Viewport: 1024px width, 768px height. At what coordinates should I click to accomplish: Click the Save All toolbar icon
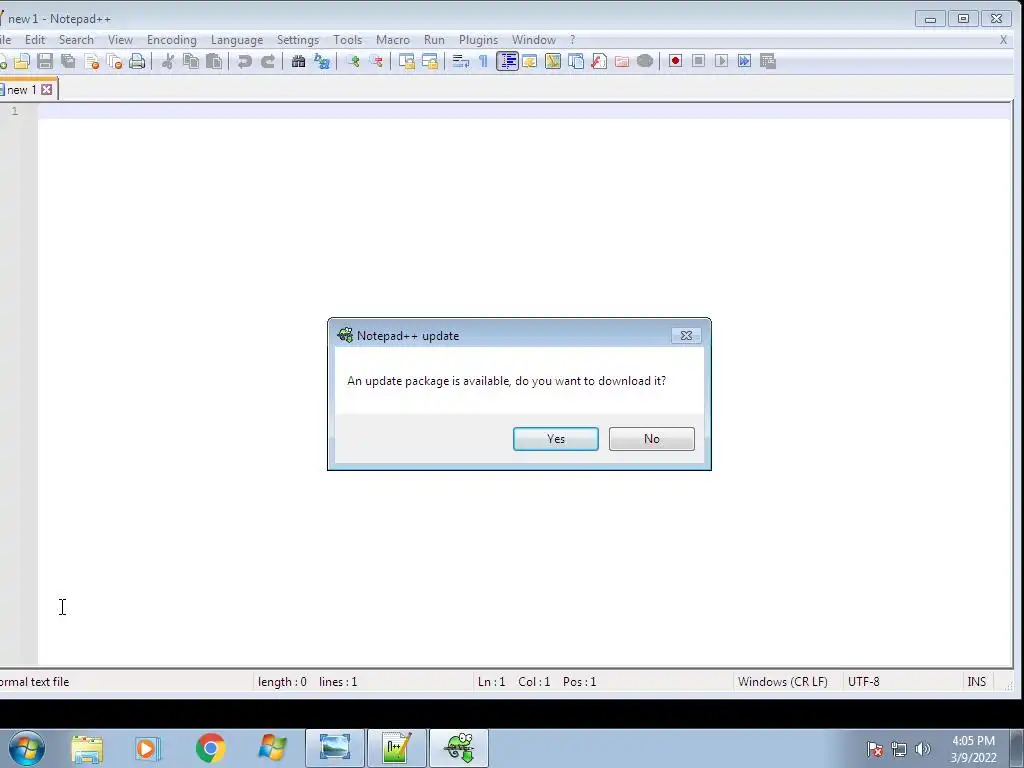(x=68, y=61)
